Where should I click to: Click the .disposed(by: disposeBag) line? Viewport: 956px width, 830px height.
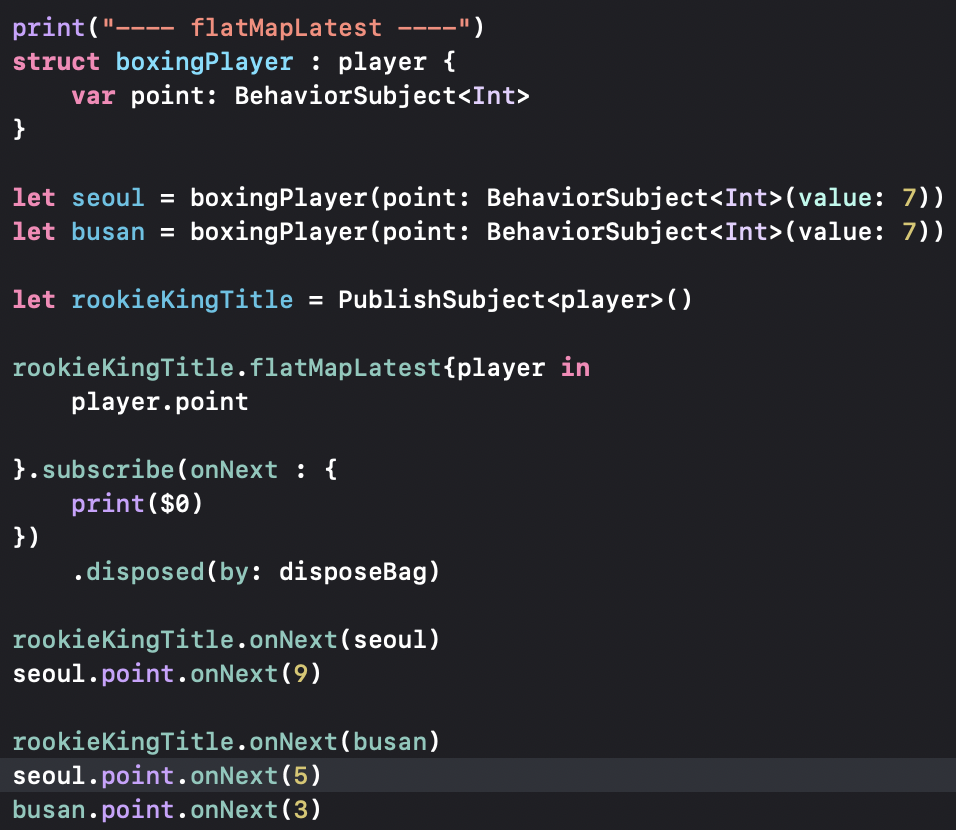(x=256, y=572)
